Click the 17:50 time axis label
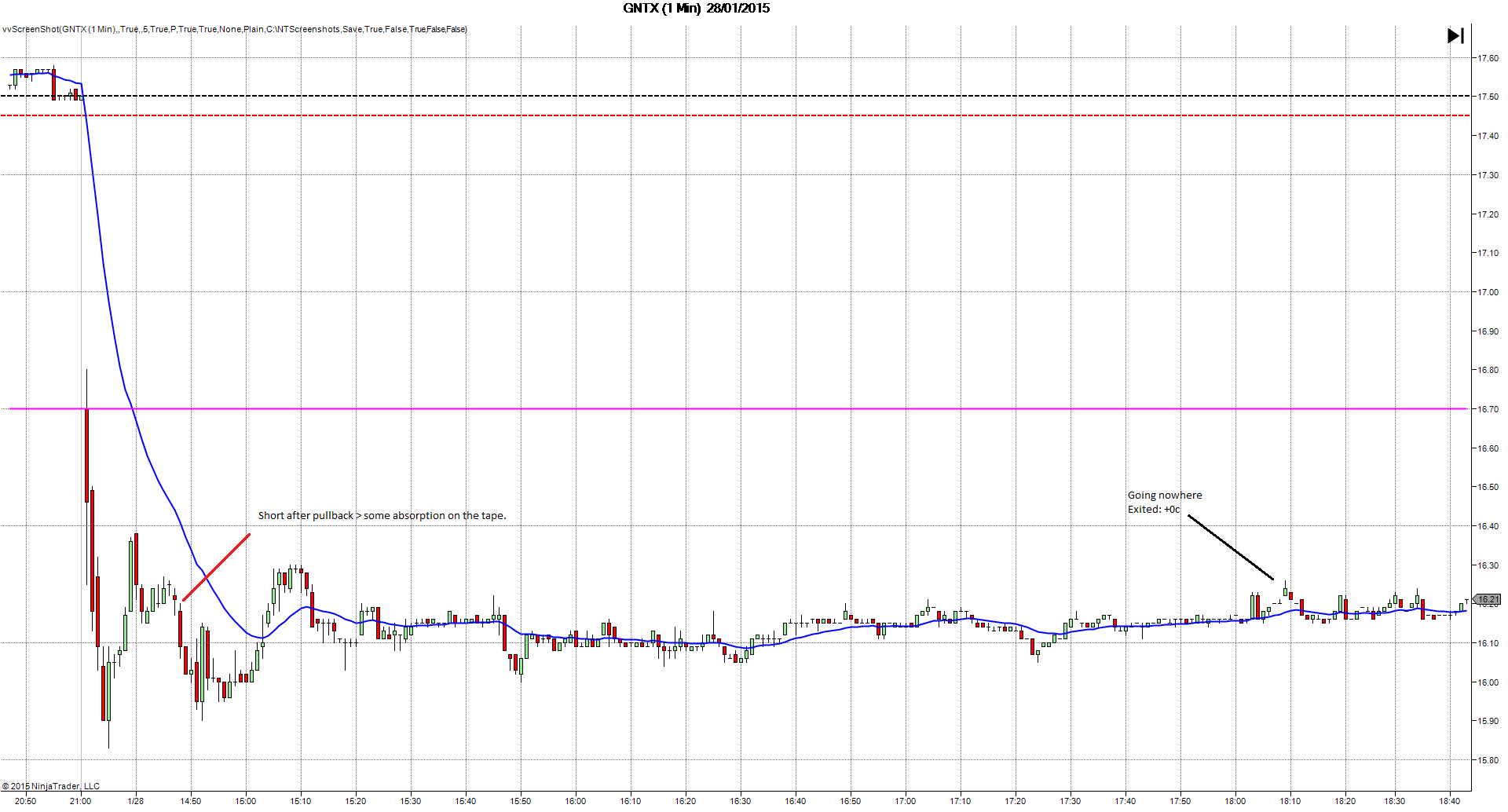The width and height of the screenshot is (1508, 812). [x=1180, y=801]
